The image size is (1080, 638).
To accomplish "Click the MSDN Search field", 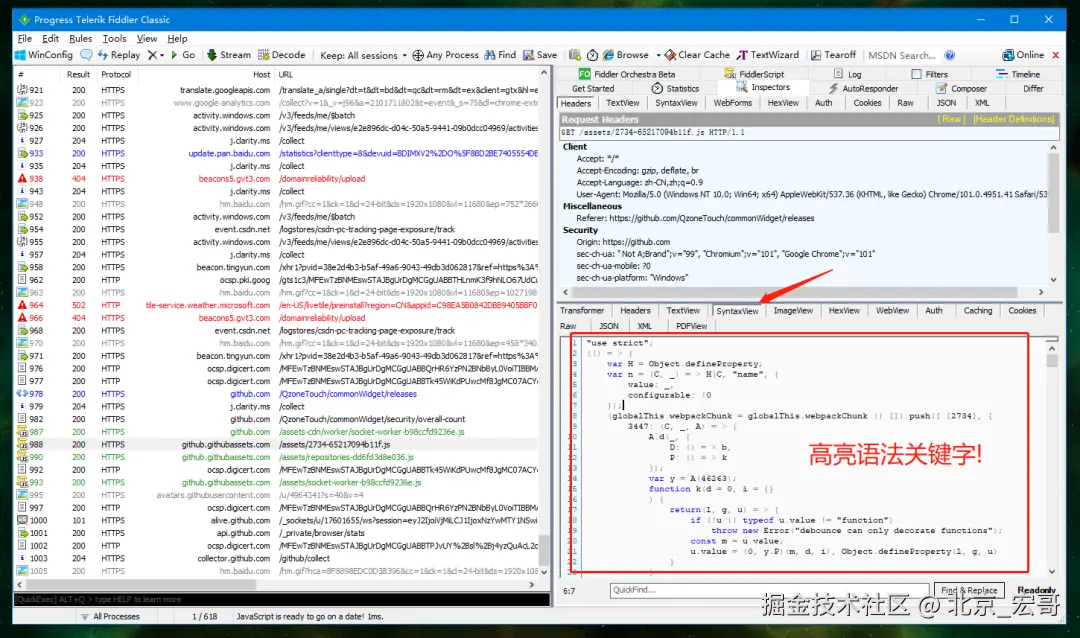I will click(902, 55).
